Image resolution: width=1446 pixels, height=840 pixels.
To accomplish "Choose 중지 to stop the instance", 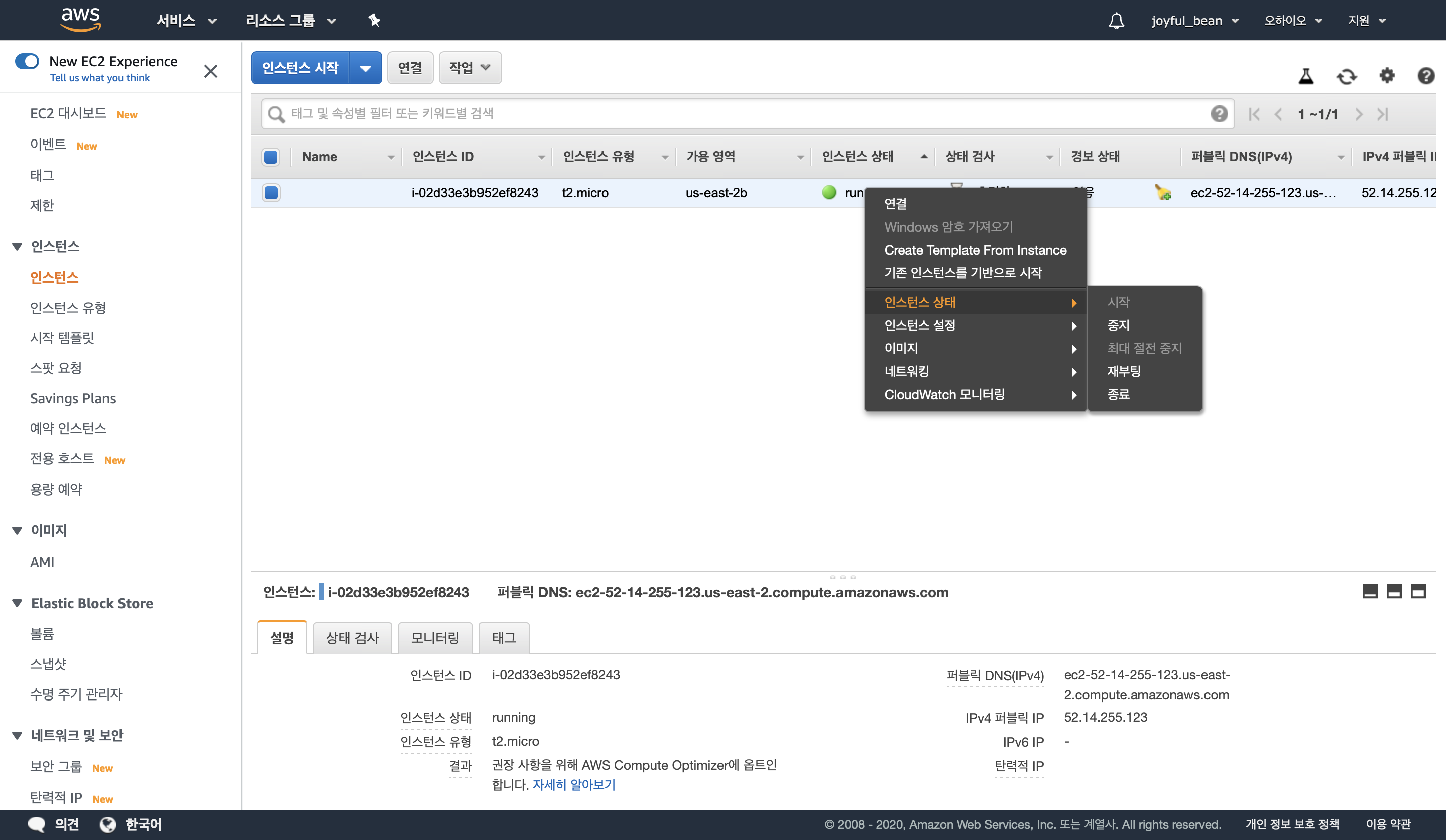I will pos(1144,325).
